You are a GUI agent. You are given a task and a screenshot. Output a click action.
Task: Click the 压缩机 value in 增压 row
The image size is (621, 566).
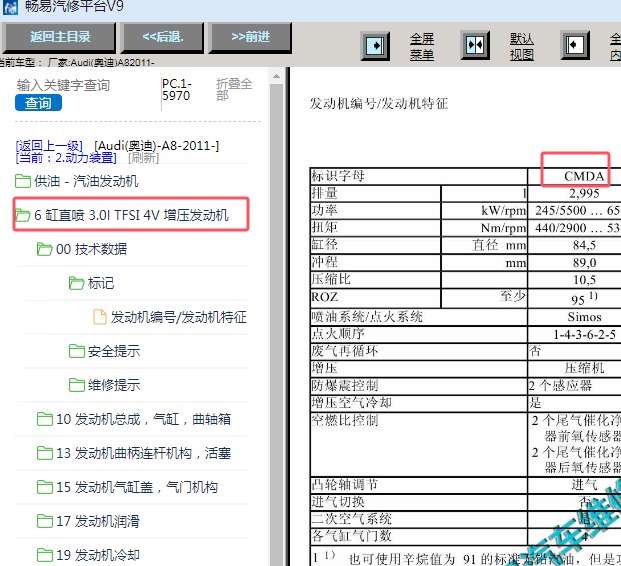click(584, 368)
